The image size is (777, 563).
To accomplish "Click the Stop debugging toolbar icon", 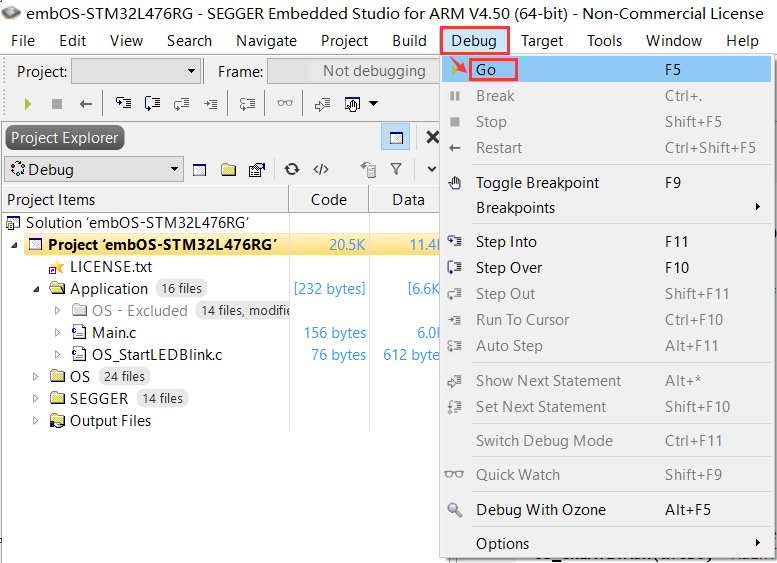I will click(x=57, y=104).
